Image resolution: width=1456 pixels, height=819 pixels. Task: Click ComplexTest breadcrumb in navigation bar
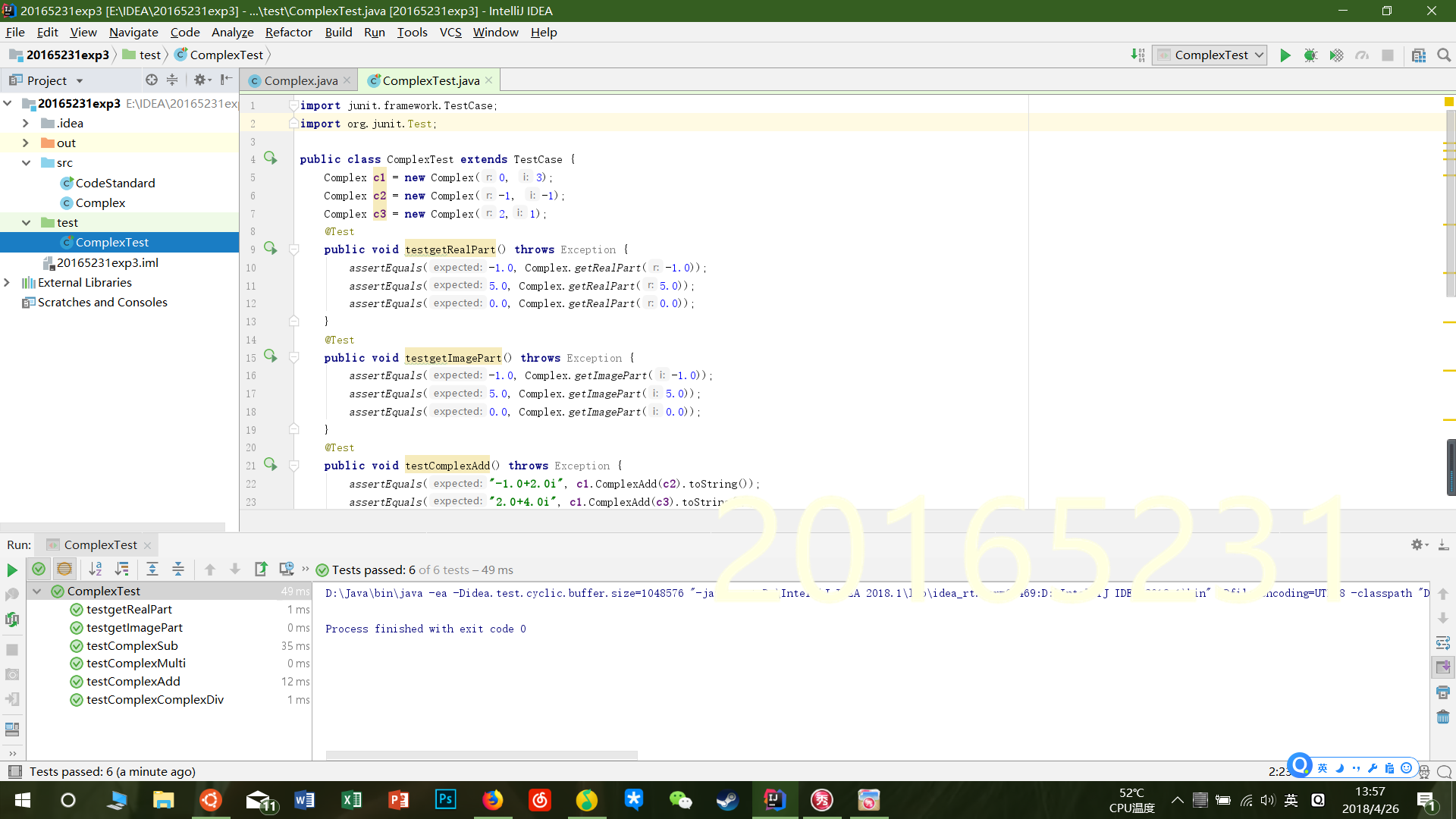(219, 55)
